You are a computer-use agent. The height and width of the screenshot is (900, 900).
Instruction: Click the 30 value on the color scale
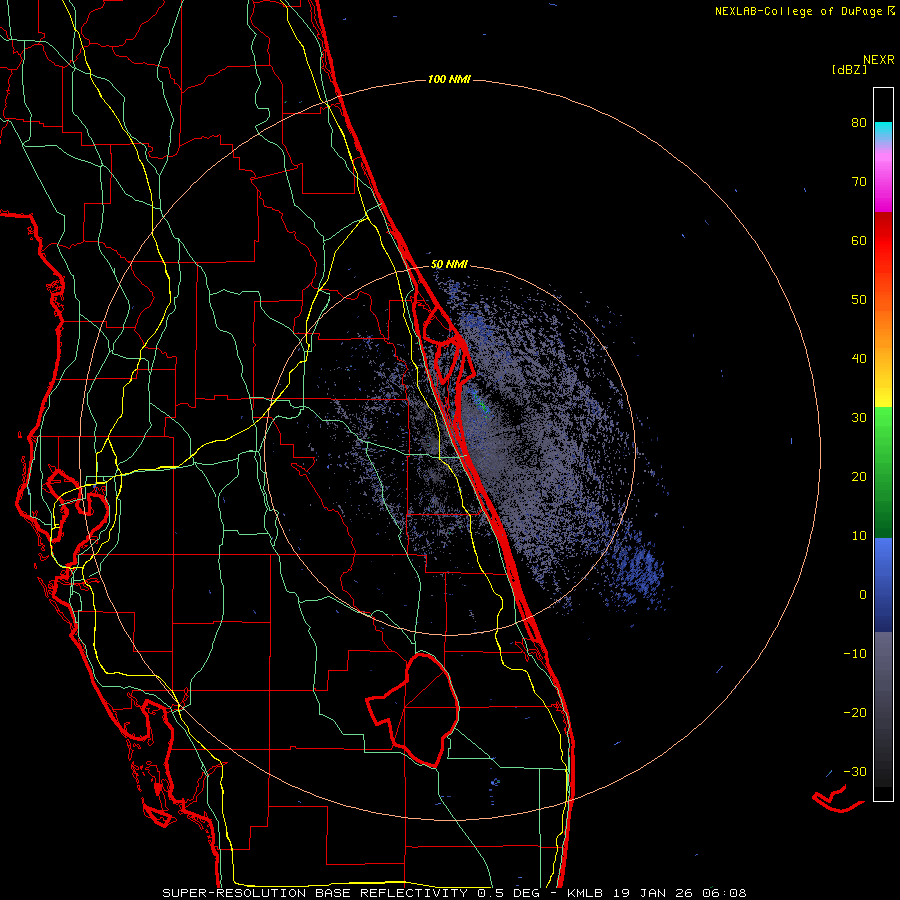[x=859, y=418]
